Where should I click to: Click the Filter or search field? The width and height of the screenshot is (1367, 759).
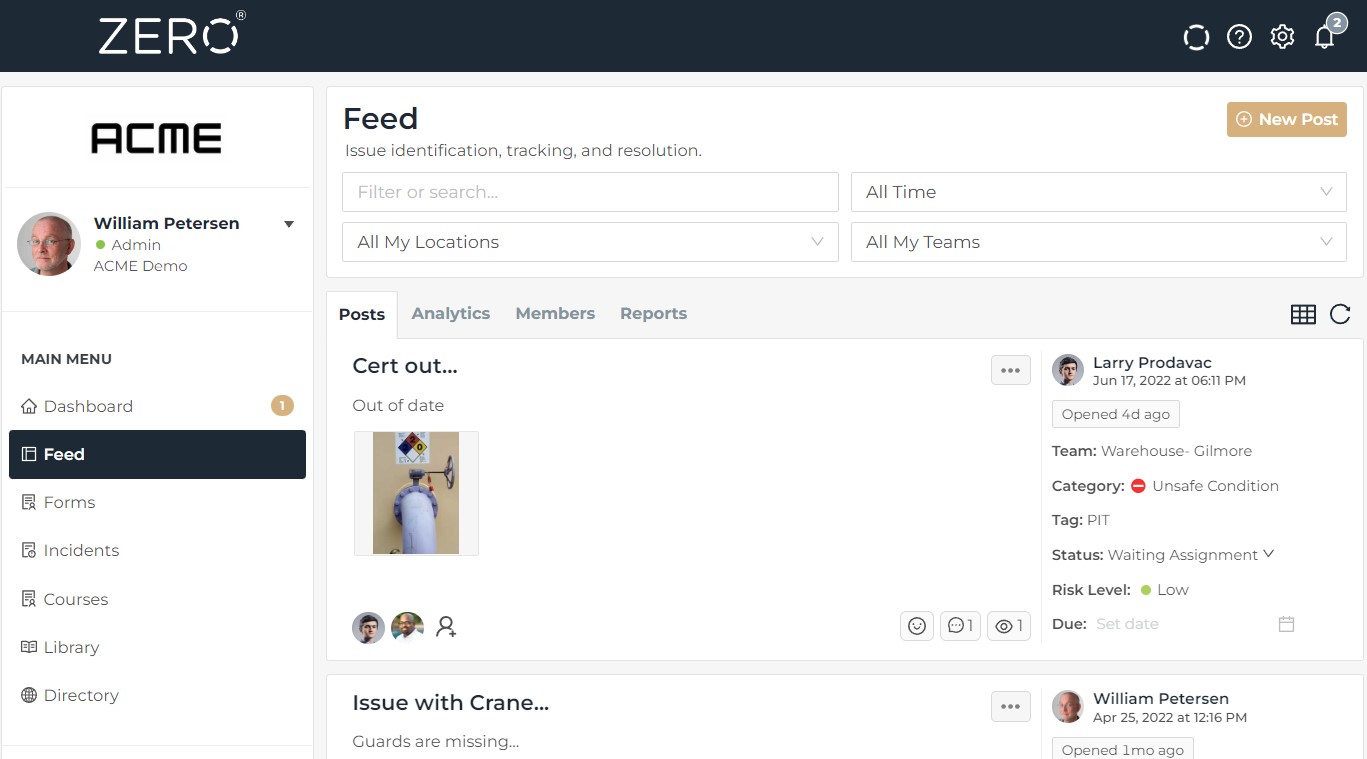pos(590,192)
